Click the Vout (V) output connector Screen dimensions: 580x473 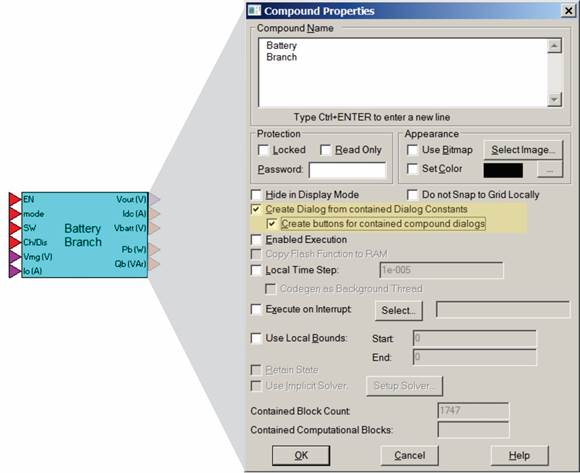point(154,199)
